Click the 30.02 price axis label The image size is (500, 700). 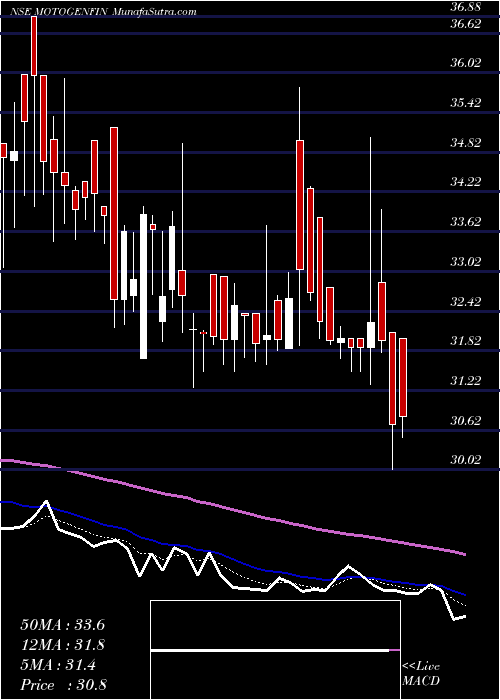[x=465, y=459]
